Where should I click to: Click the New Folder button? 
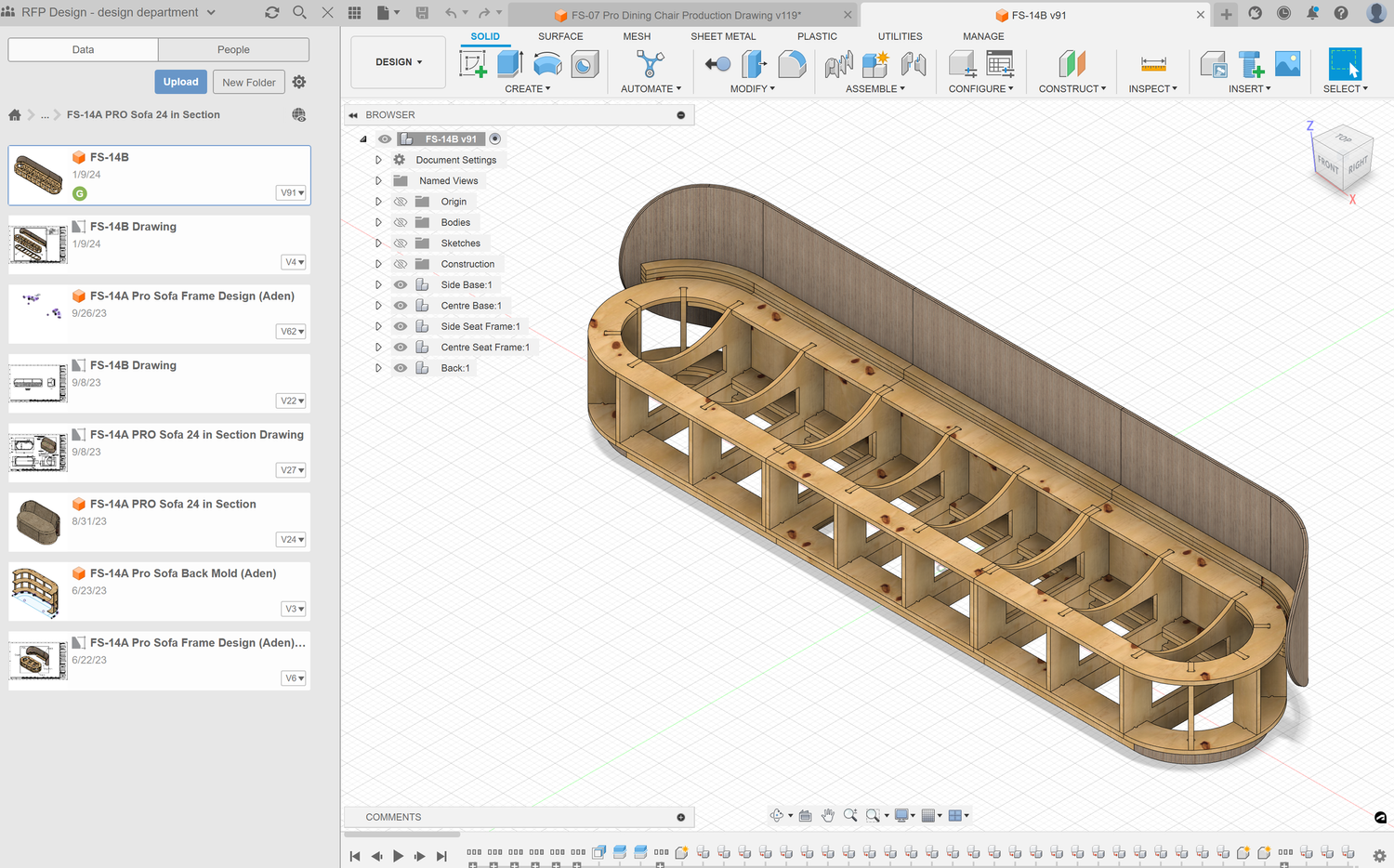248,82
